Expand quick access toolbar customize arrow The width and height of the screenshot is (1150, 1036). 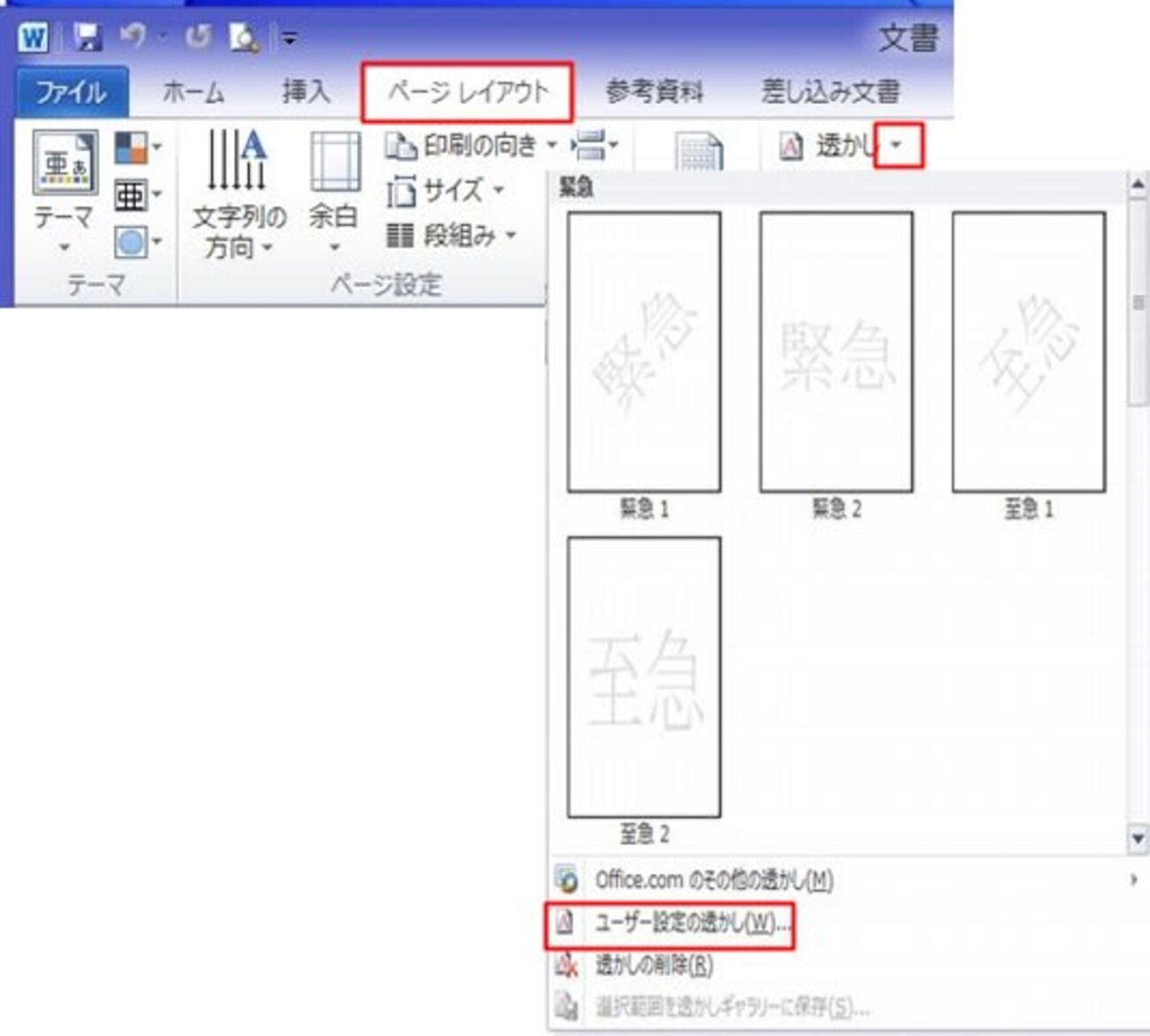coord(288,38)
